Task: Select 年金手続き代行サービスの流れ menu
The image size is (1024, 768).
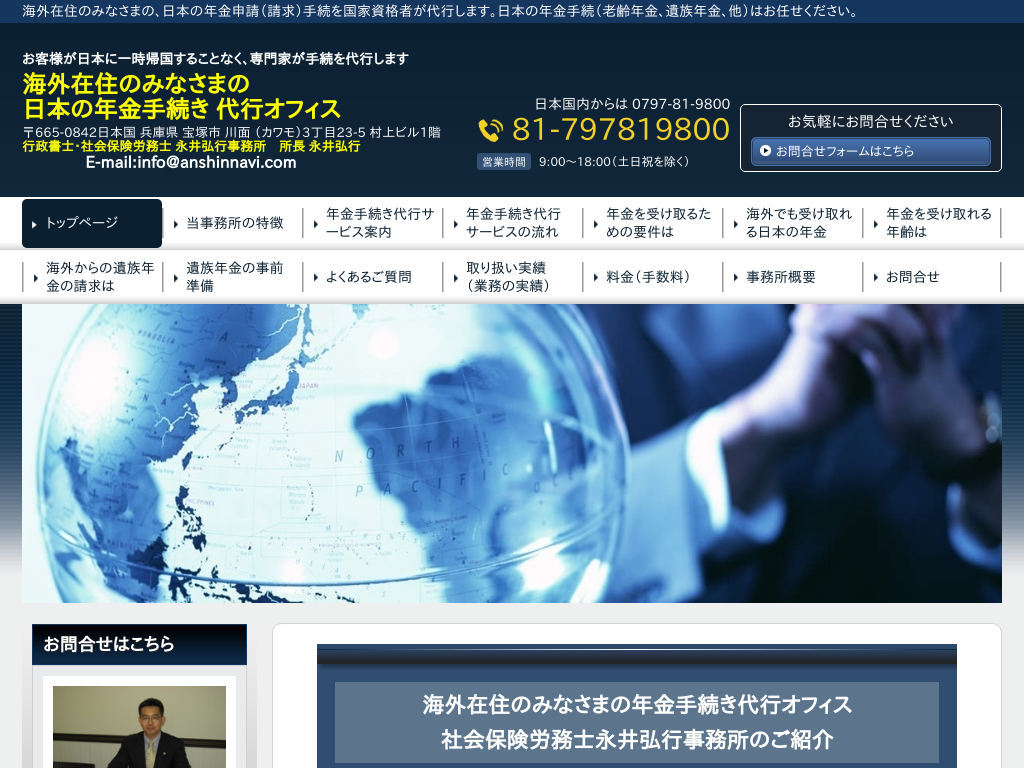Action: [x=513, y=223]
